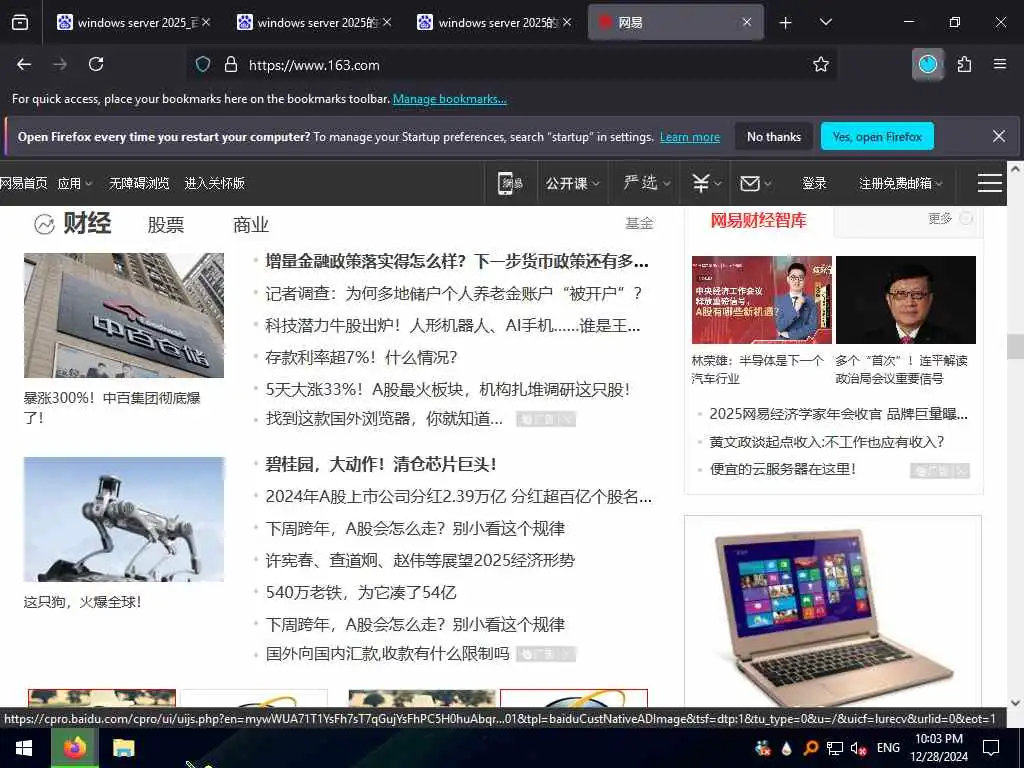
Task: Switch to the first windows server 2025 tab
Action: (x=134, y=22)
